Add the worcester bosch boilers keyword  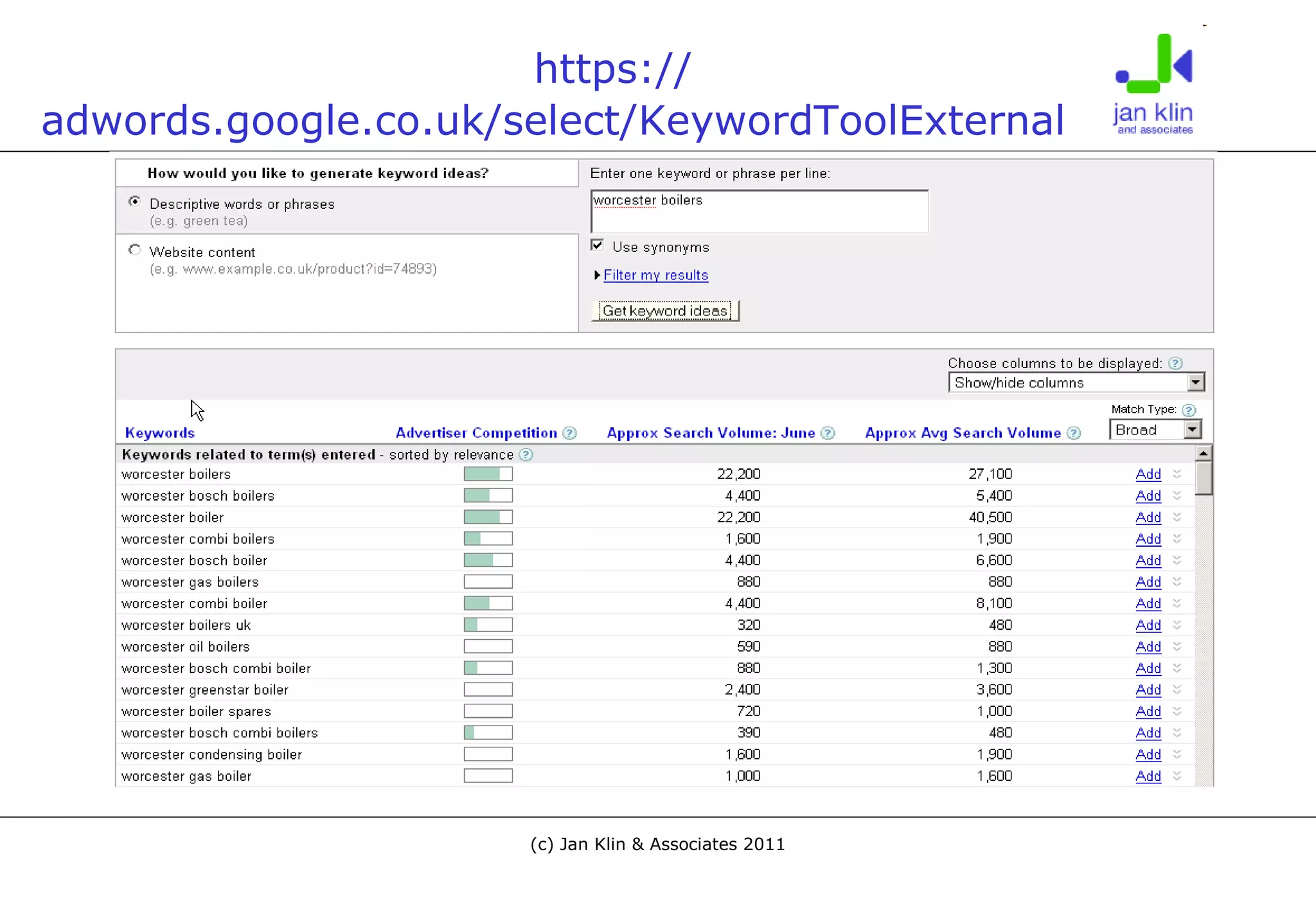pos(1148,496)
